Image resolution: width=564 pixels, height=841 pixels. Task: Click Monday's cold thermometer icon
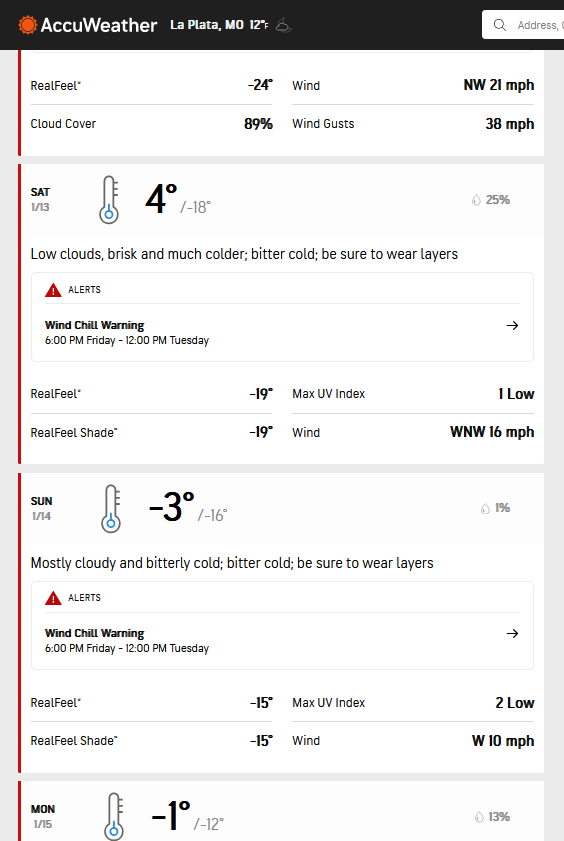point(114,816)
